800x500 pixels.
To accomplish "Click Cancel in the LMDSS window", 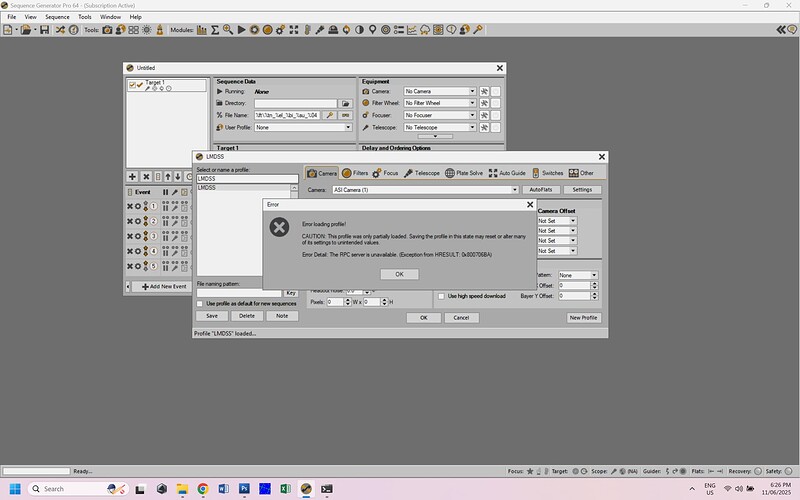I will (461, 318).
